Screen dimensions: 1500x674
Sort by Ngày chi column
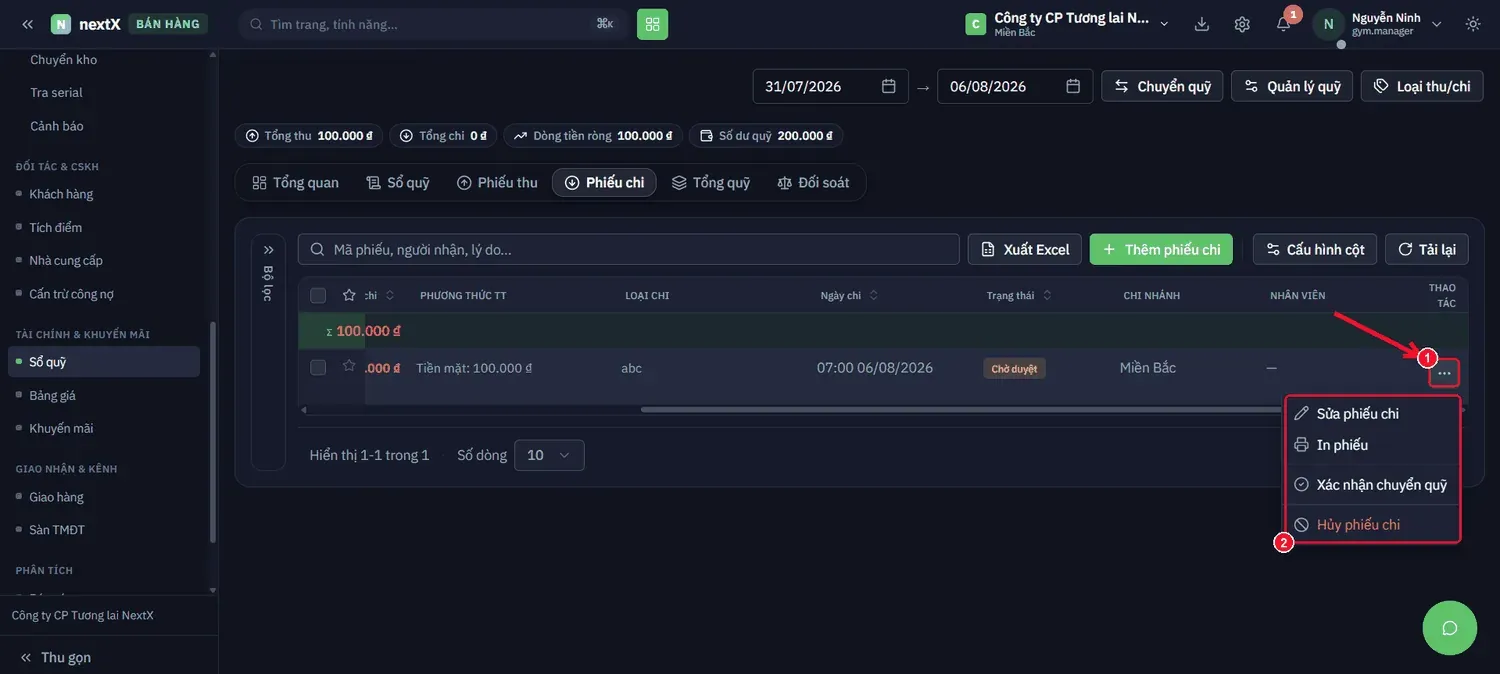click(x=849, y=295)
